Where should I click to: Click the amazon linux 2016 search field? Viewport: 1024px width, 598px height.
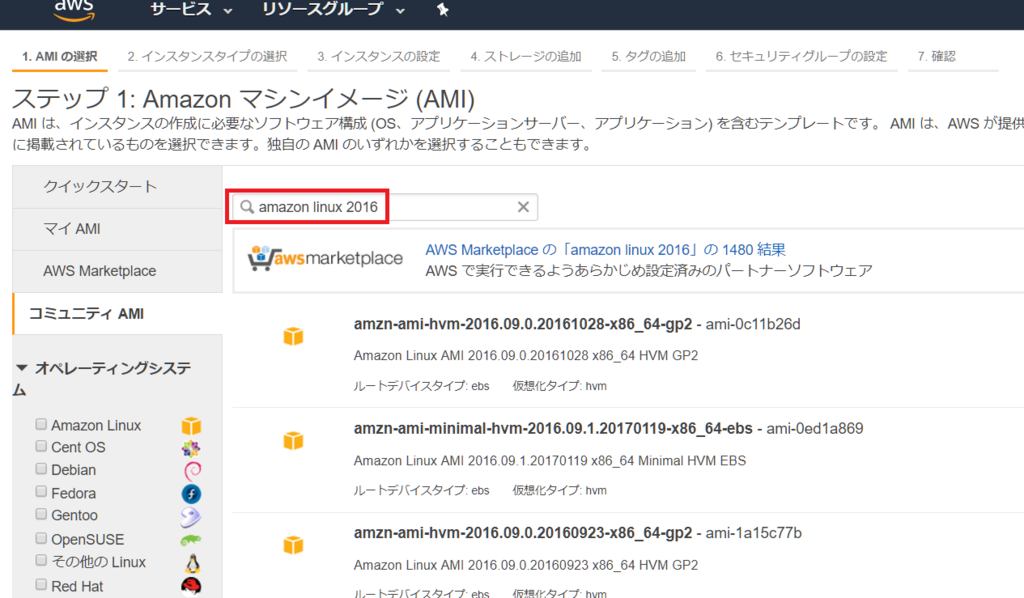[385, 207]
